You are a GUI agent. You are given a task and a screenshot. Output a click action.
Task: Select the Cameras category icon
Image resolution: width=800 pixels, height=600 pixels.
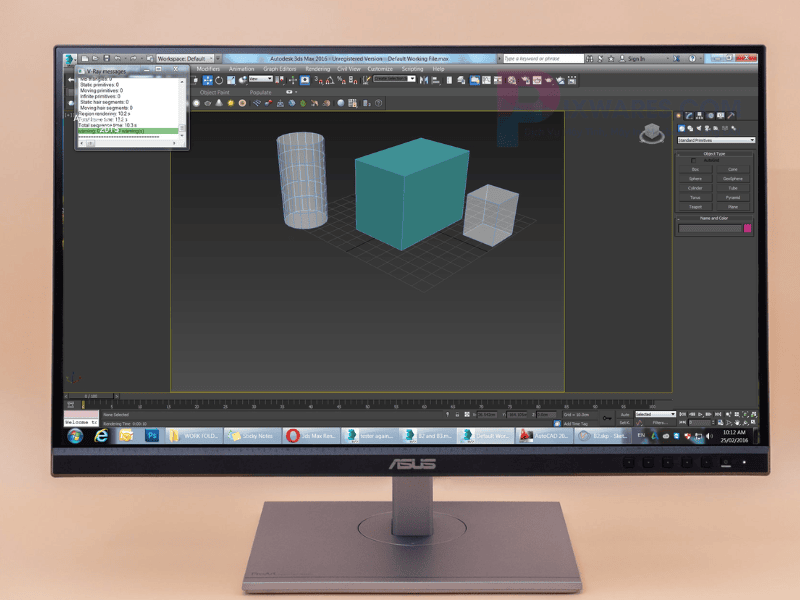pos(709,128)
